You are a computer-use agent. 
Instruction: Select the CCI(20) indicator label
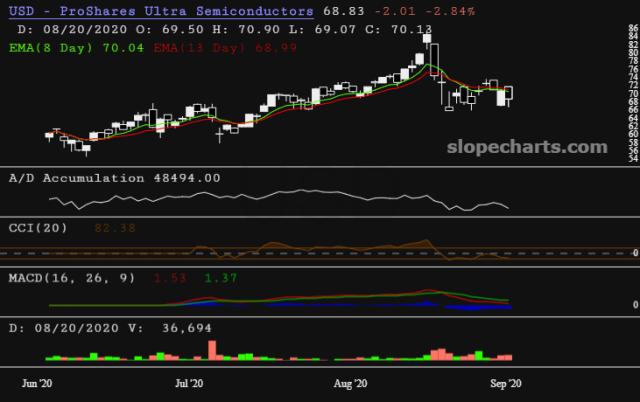point(38,228)
